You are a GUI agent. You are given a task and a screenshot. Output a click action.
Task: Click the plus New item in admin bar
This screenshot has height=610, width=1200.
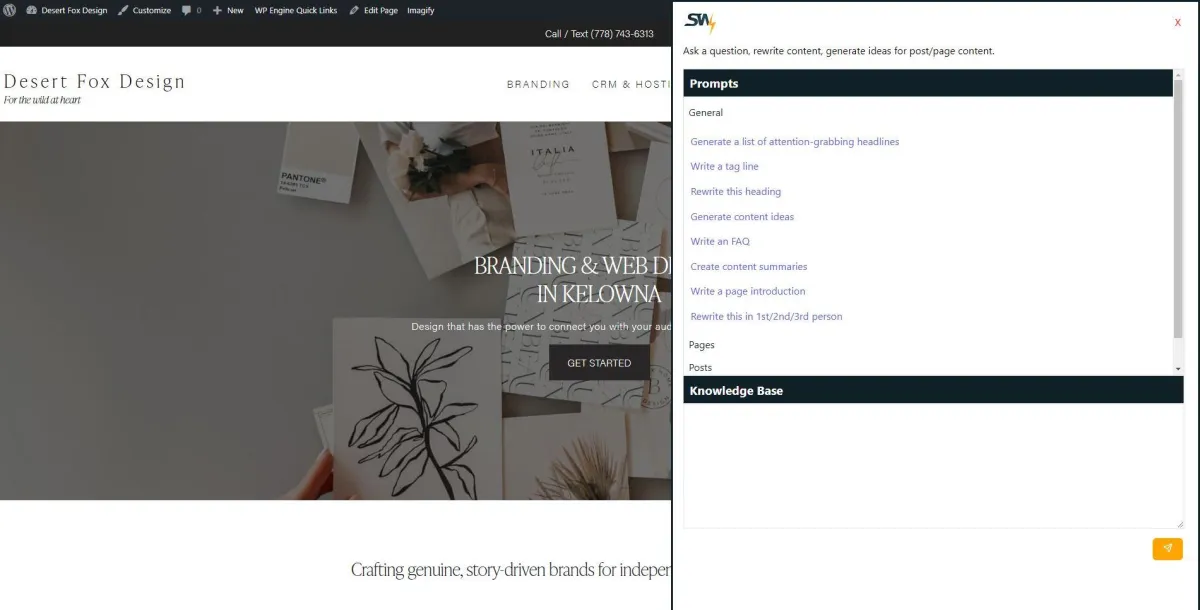228,10
